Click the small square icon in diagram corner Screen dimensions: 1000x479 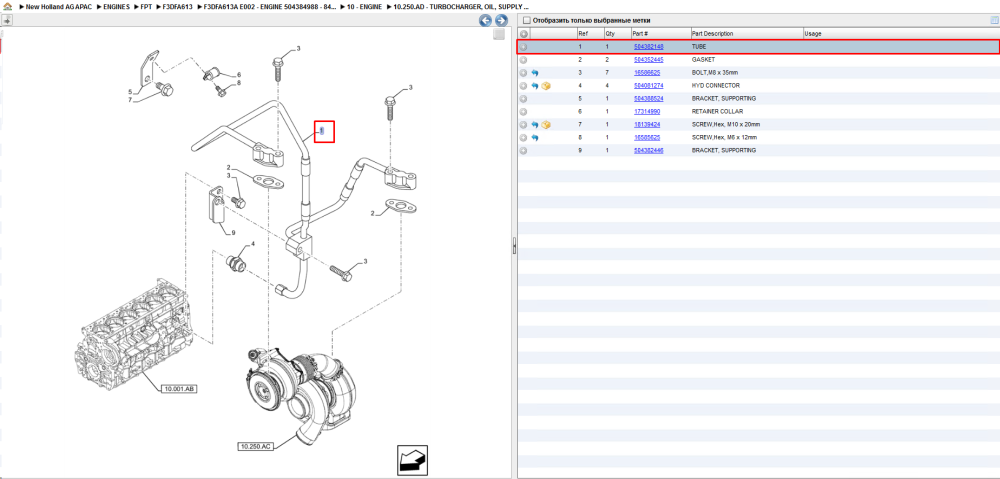[499, 34]
